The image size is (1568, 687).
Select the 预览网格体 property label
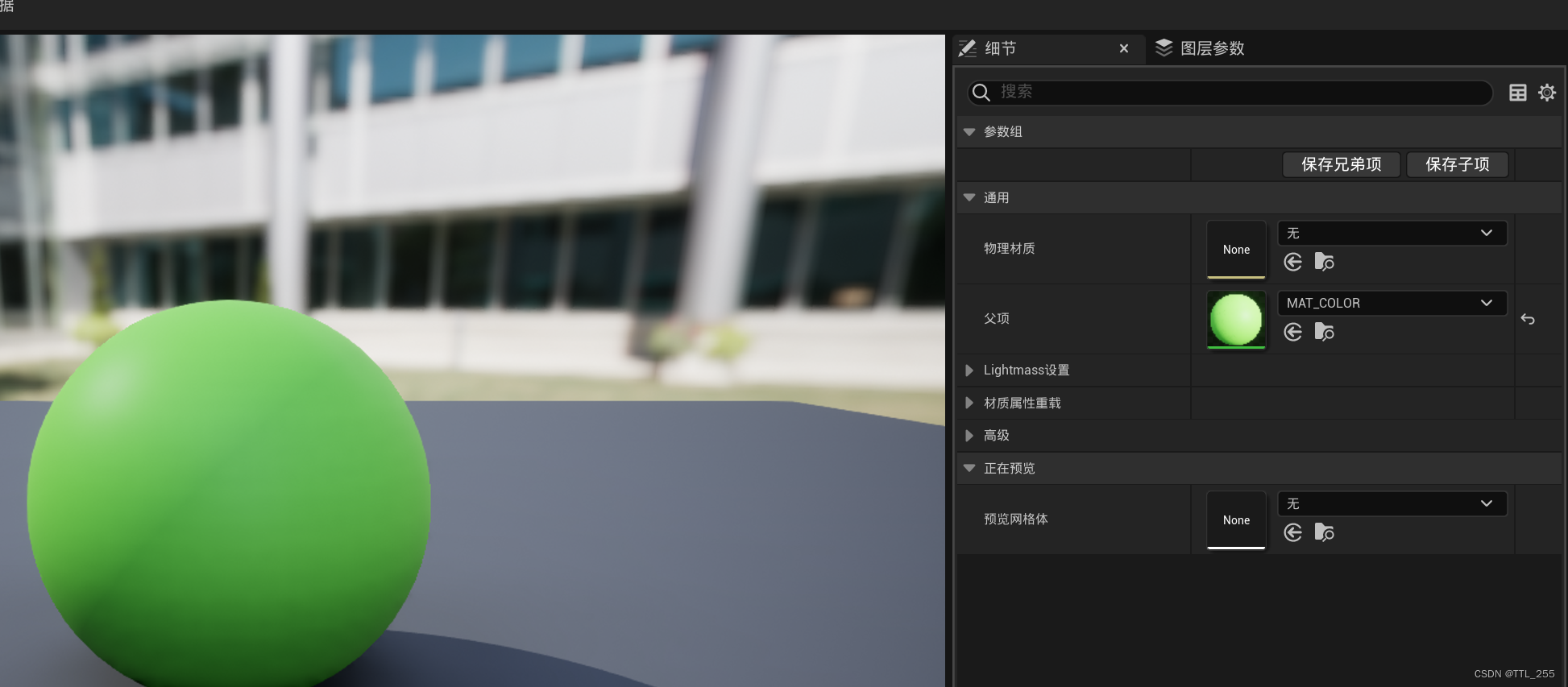(1015, 519)
